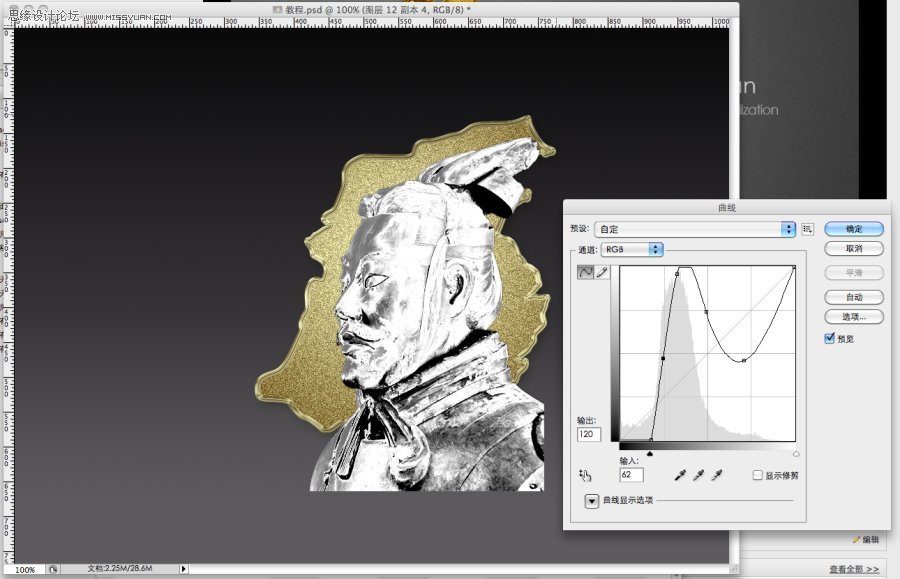Viewport: 900px width, 579px height.
Task: Open the 预设 preset dropdown
Action: (x=695, y=229)
